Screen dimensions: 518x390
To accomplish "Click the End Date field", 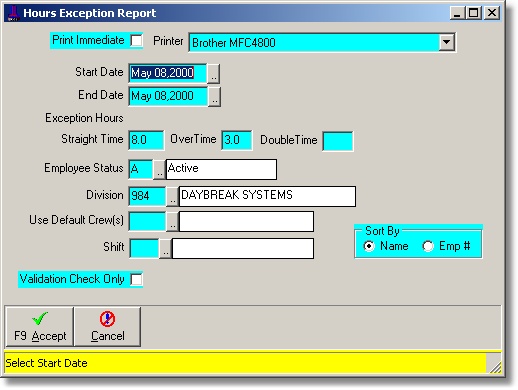I will pos(168,97).
